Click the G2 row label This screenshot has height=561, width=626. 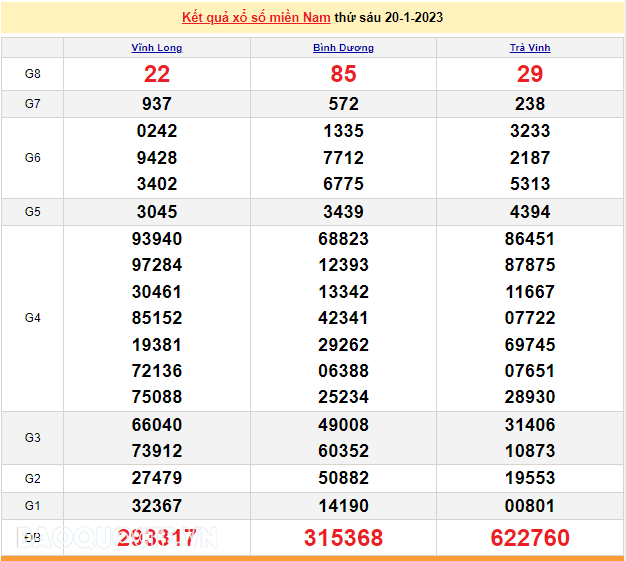(32, 478)
